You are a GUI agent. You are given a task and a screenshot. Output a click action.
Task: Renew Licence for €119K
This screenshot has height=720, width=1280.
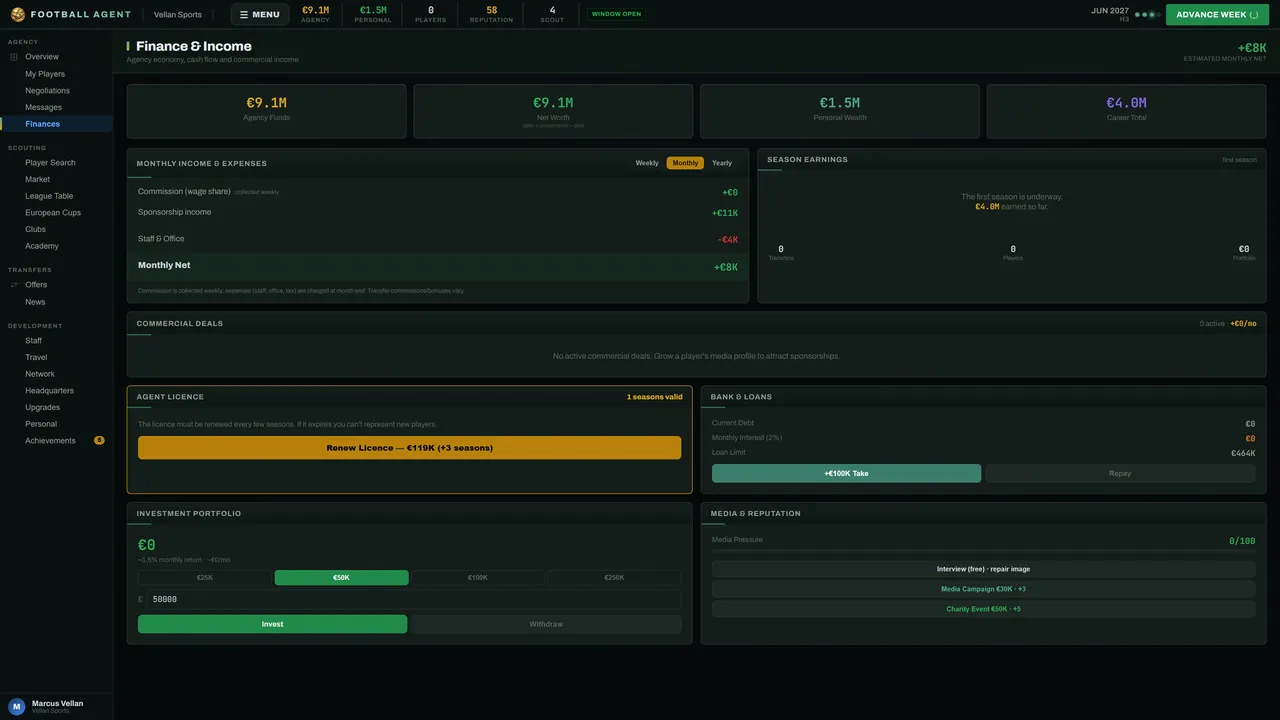pos(409,448)
